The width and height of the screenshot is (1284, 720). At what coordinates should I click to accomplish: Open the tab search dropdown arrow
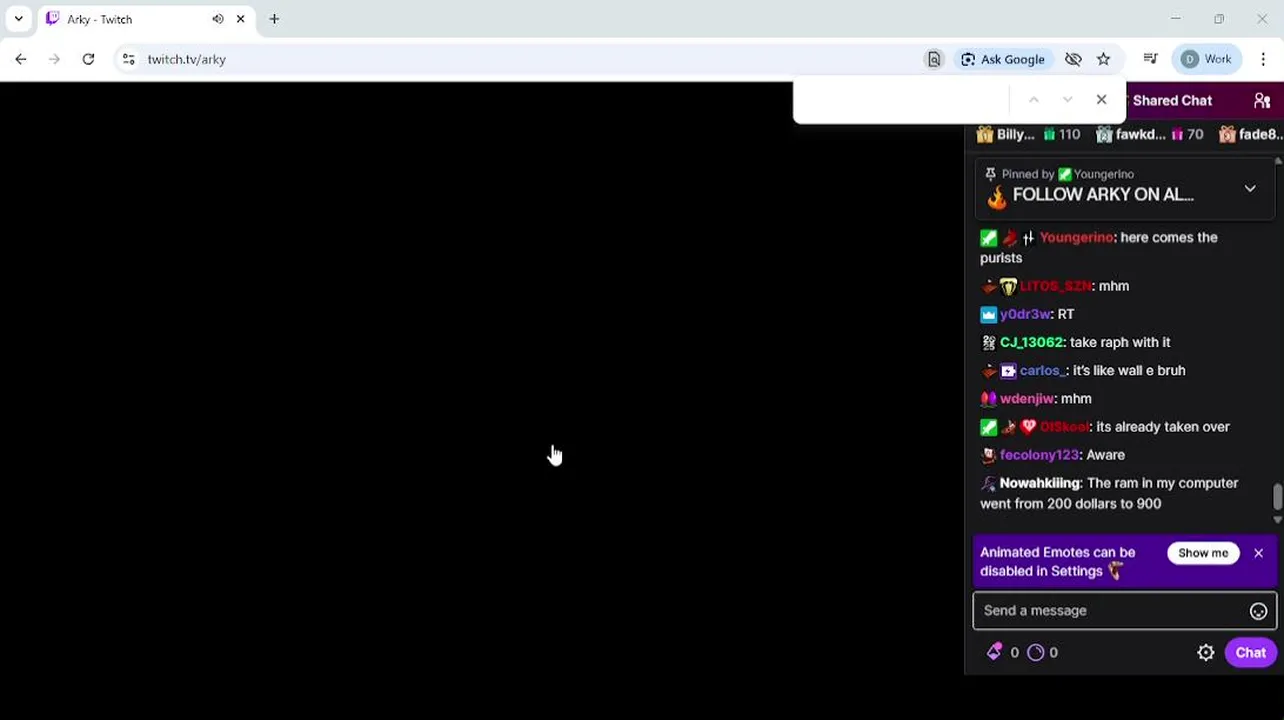click(18, 19)
